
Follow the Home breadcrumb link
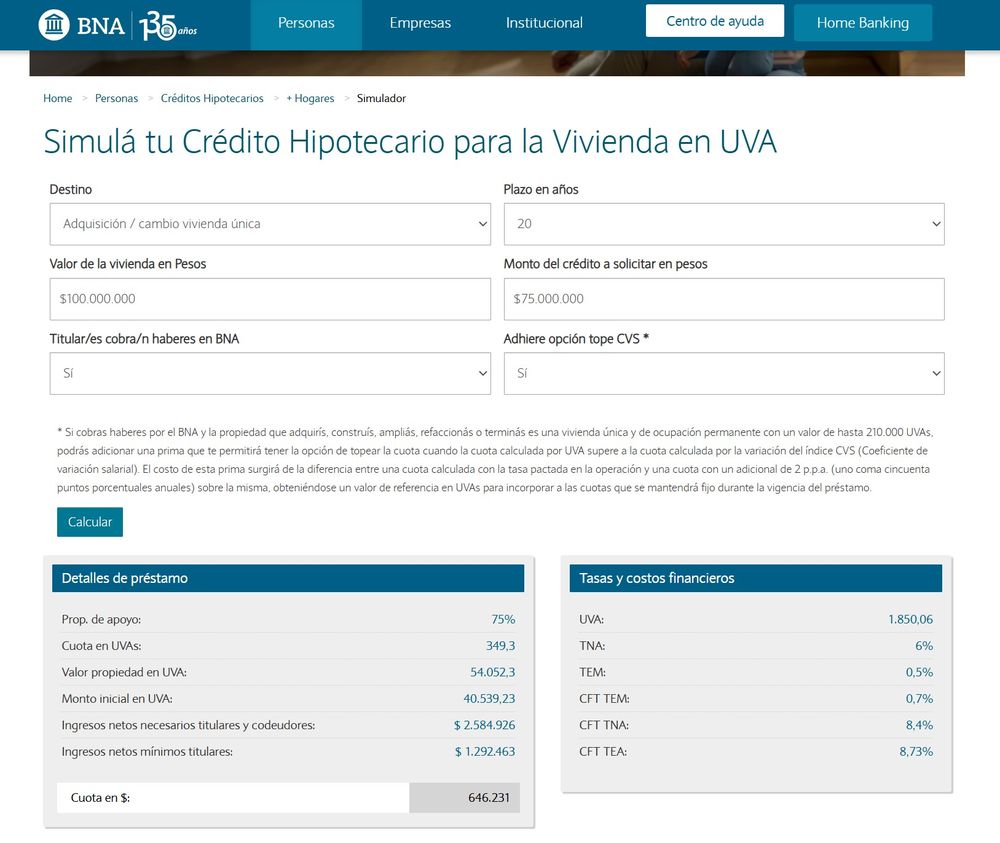tap(57, 98)
